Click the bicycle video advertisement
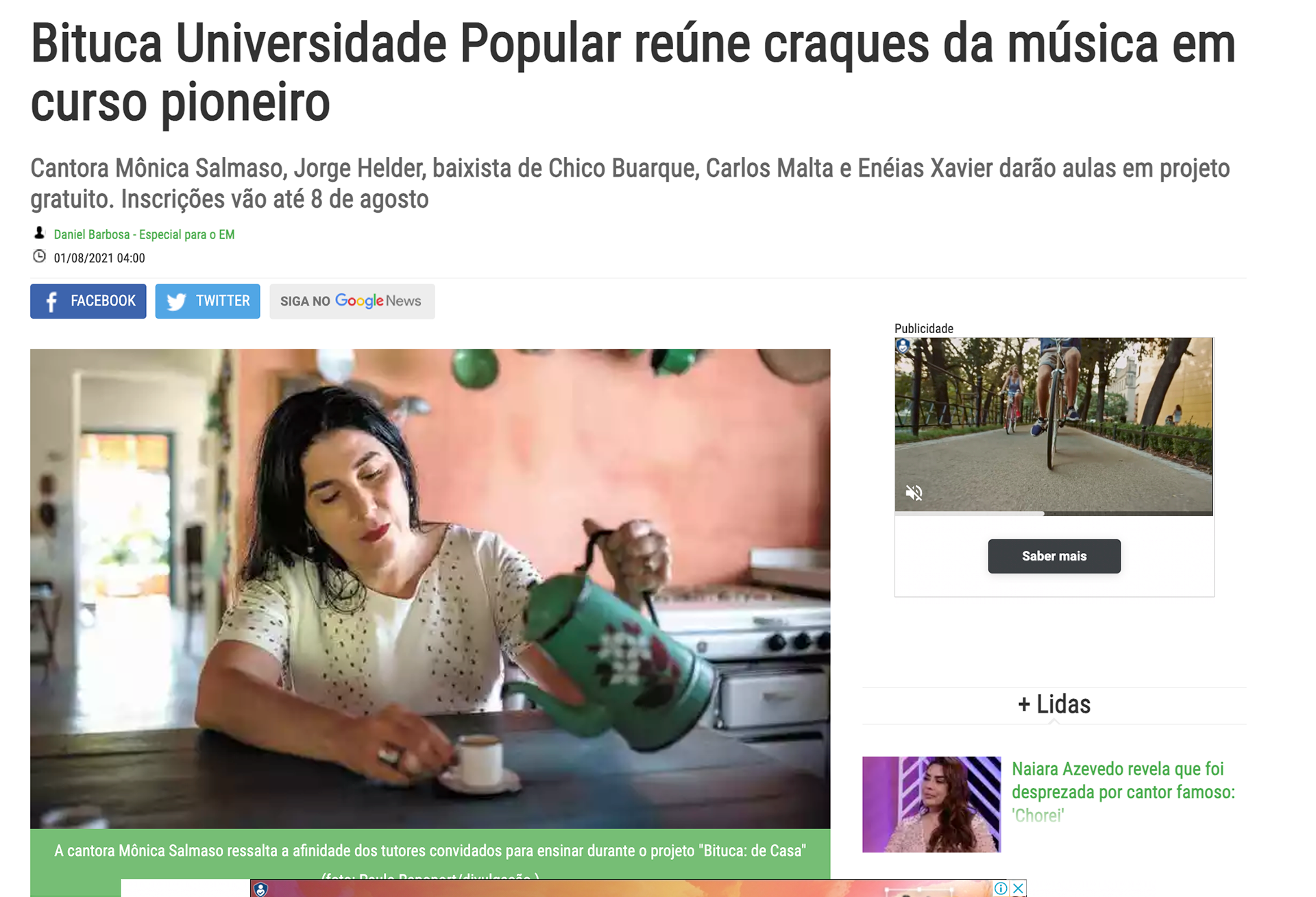Viewport: 1316px width, 897px height. [x=1053, y=425]
